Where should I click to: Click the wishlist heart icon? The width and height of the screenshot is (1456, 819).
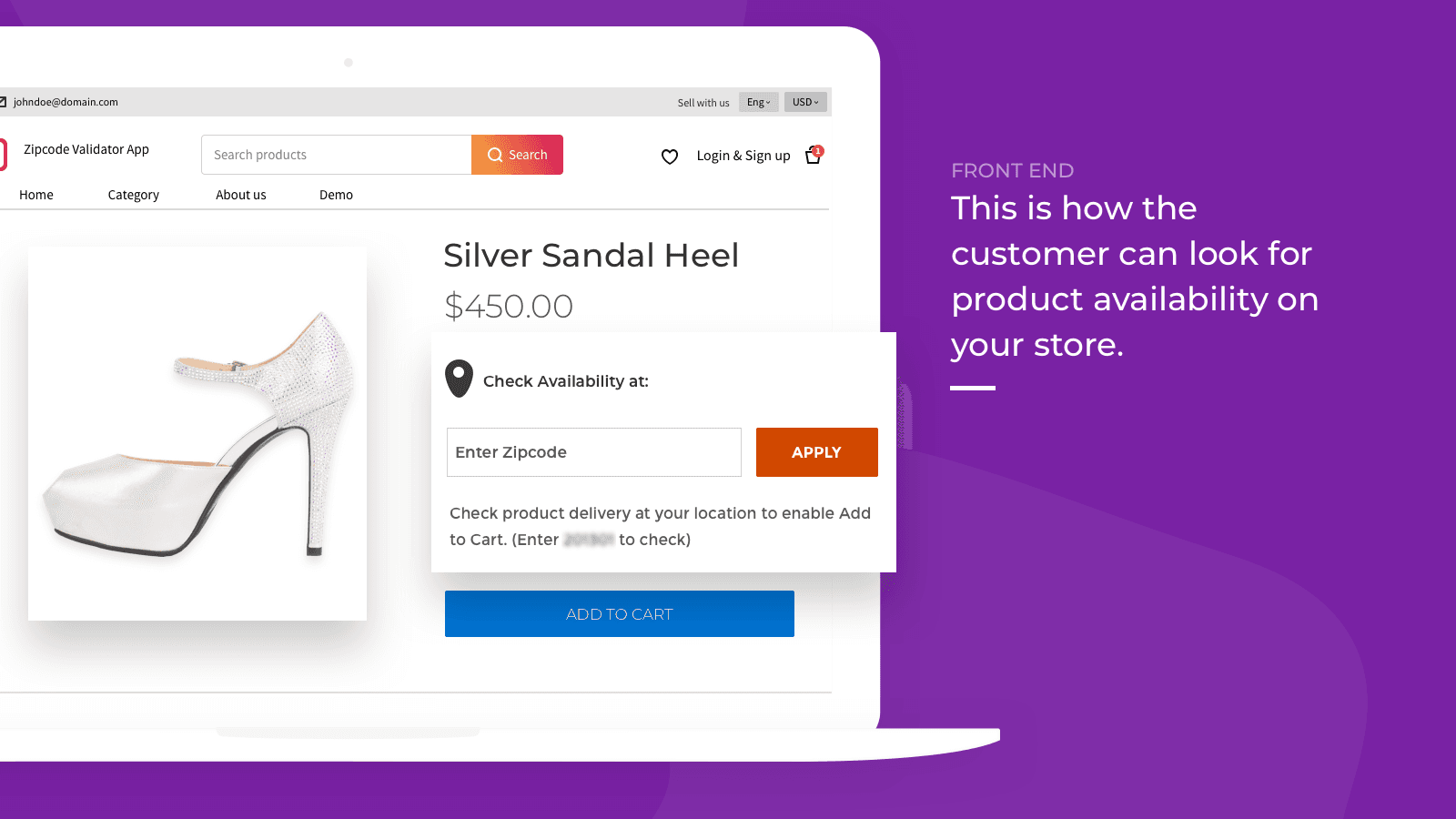tap(670, 157)
